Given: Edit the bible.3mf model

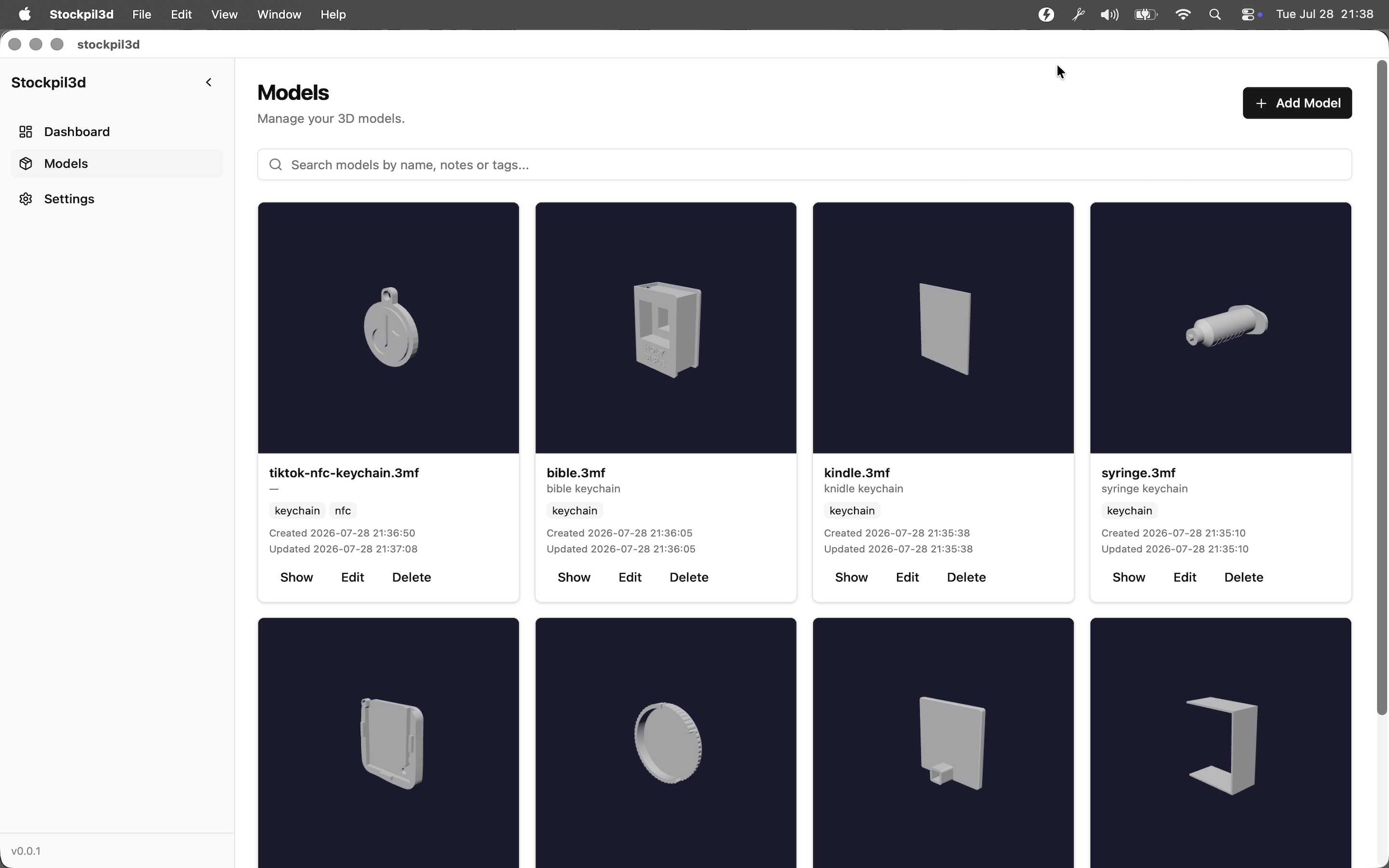Looking at the screenshot, I should [x=630, y=577].
